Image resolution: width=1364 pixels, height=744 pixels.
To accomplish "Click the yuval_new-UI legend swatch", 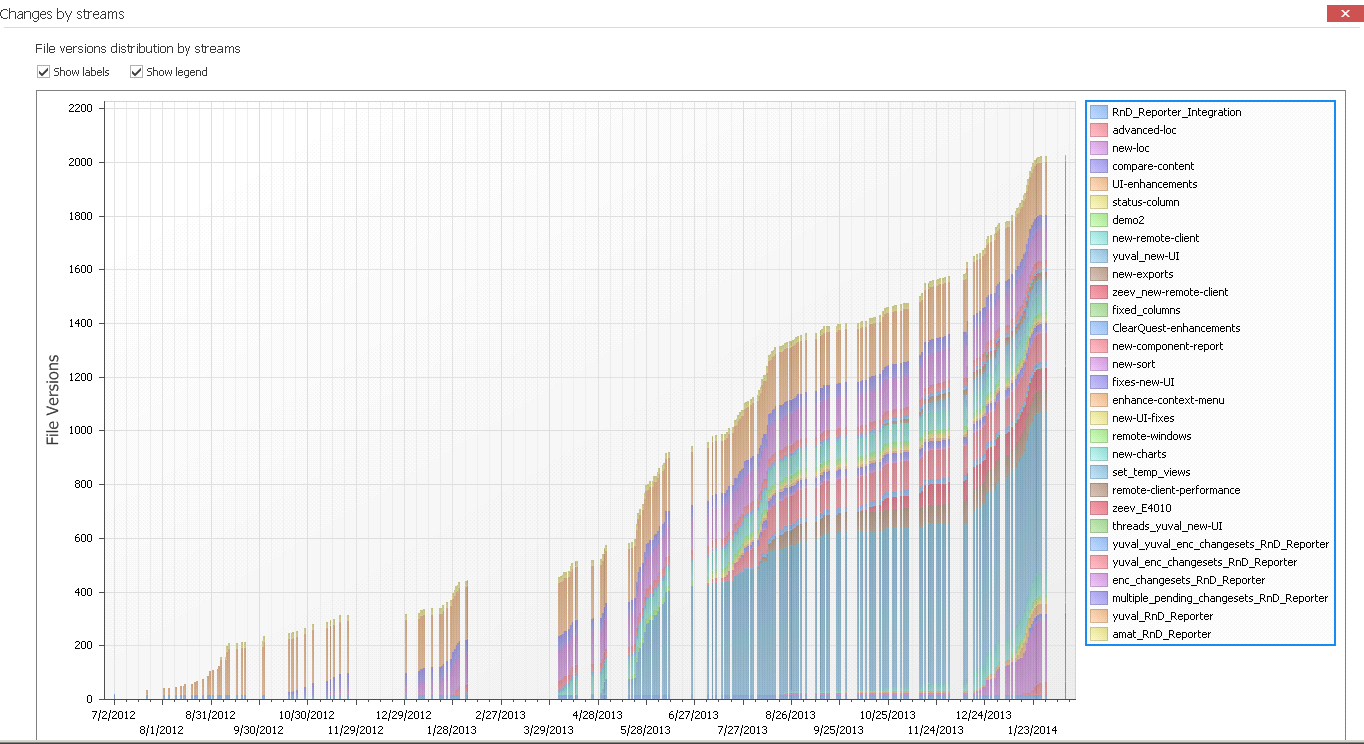I will pyautogui.click(x=1098, y=256).
